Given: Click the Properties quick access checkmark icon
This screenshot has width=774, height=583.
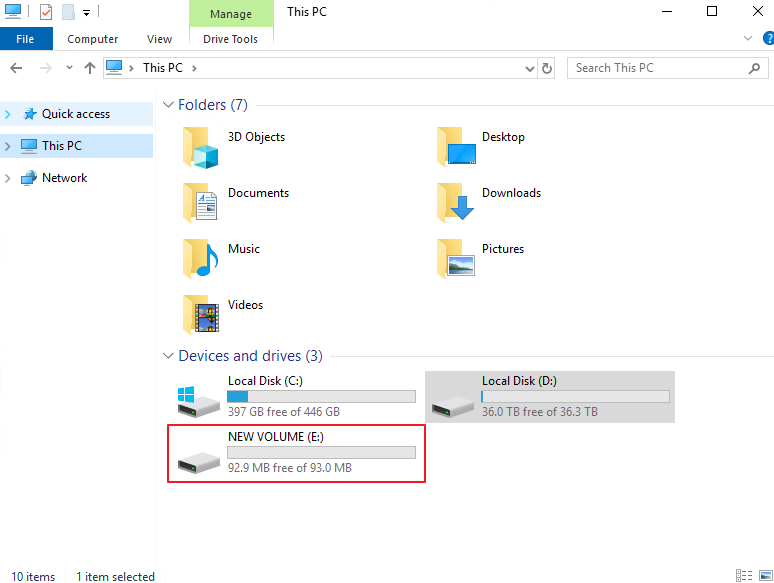Looking at the screenshot, I should 46,11.
